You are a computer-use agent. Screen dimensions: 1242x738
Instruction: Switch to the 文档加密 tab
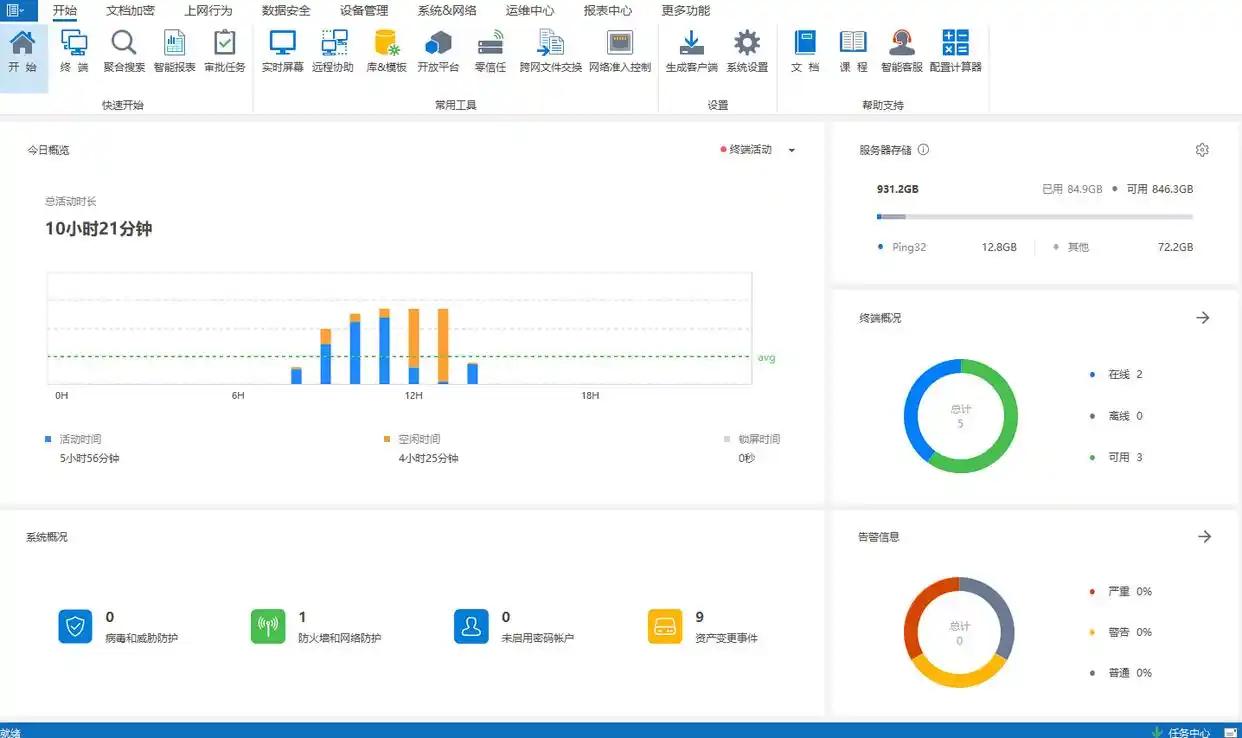click(130, 11)
